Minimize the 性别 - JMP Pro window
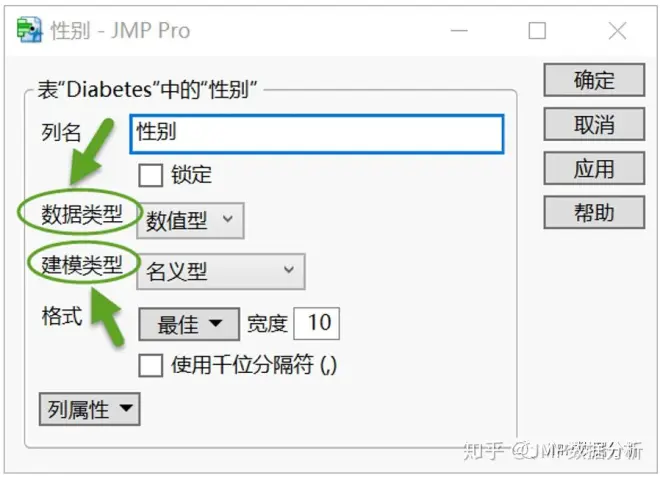This screenshot has width=660, height=478. pos(459,31)
